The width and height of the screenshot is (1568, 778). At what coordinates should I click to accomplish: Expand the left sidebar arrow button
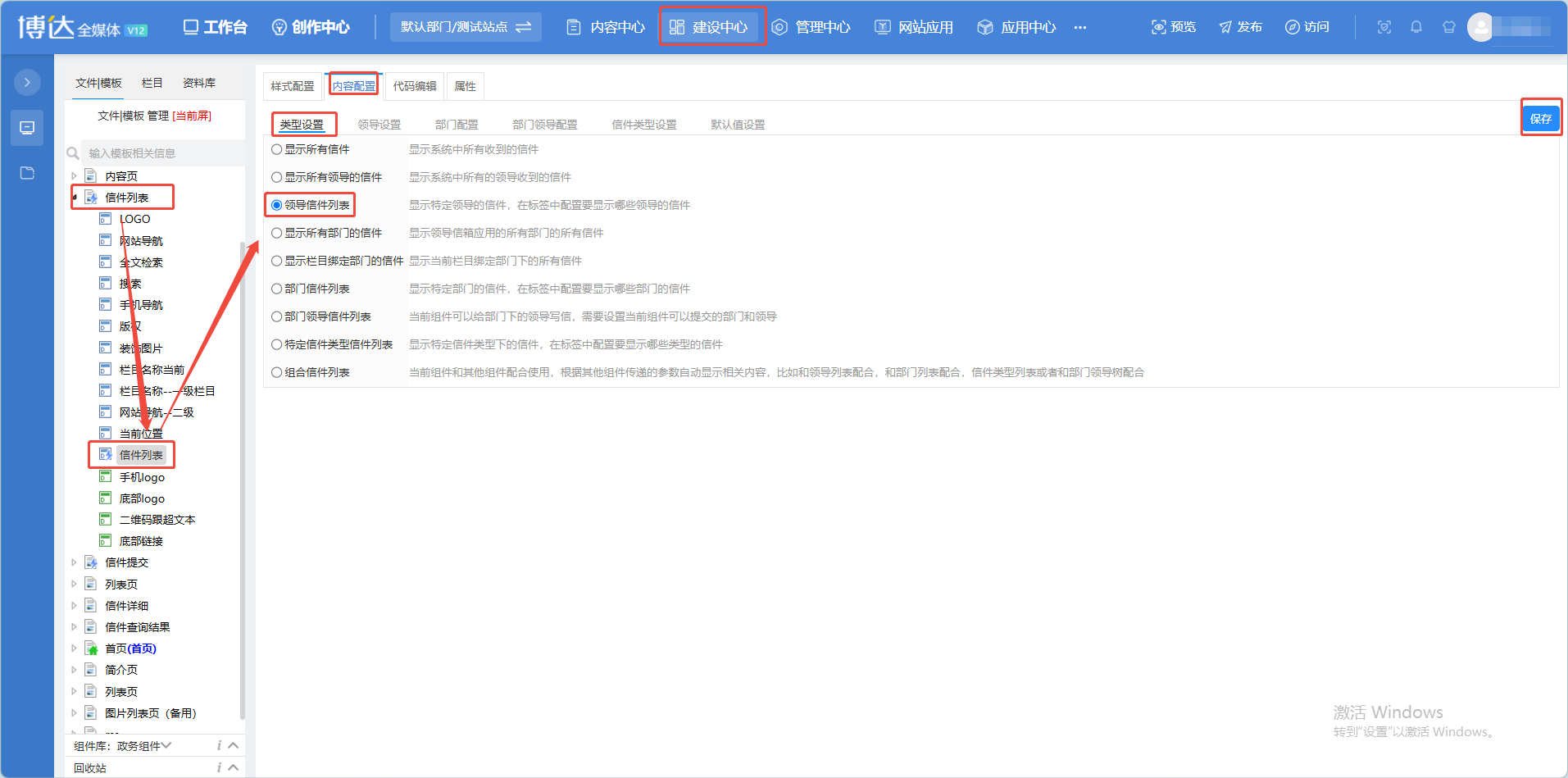coord(27,82)
